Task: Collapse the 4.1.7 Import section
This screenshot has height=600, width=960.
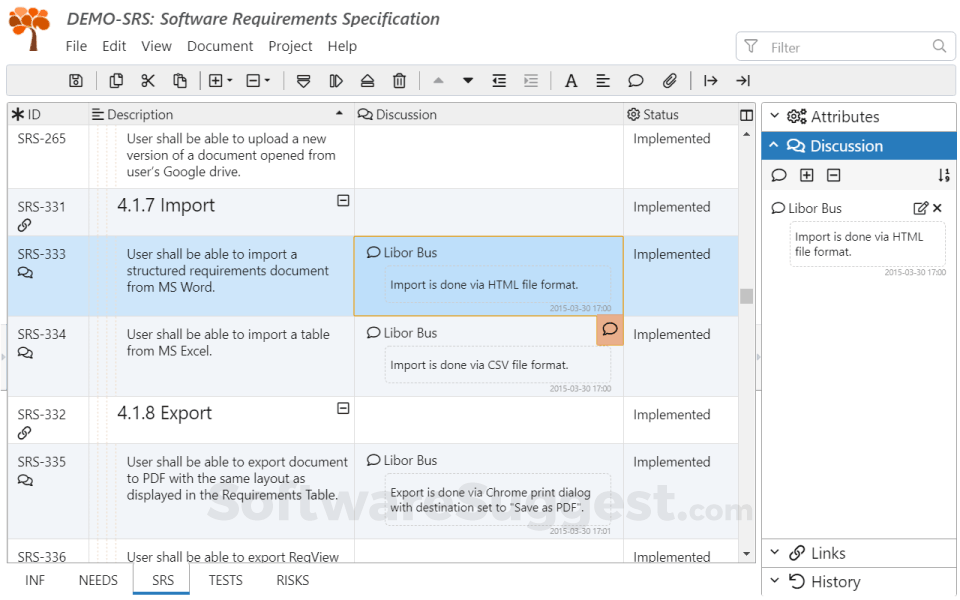Action: pyautogui.click(x=343, y=201)
